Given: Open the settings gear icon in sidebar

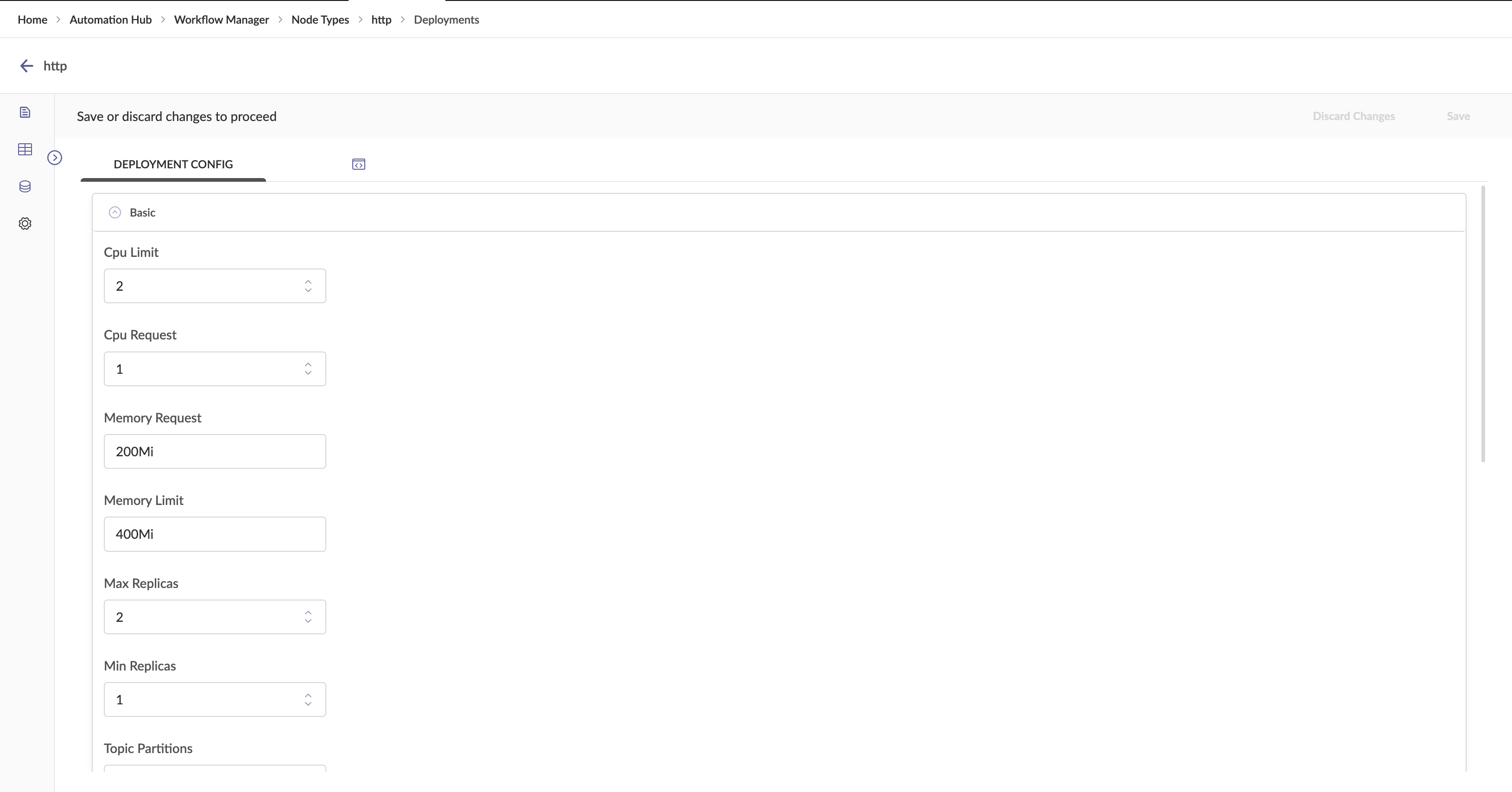Looking at the screenshot, I should point(25,224).
